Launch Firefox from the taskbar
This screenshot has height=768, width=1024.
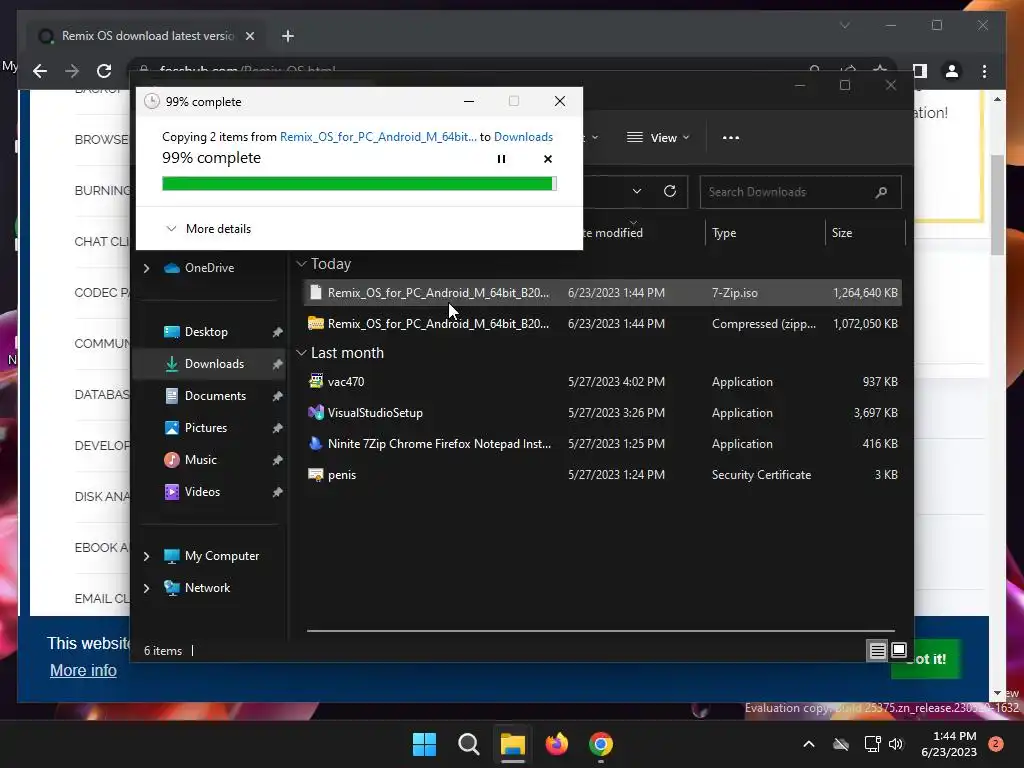[x=556, y=744]
